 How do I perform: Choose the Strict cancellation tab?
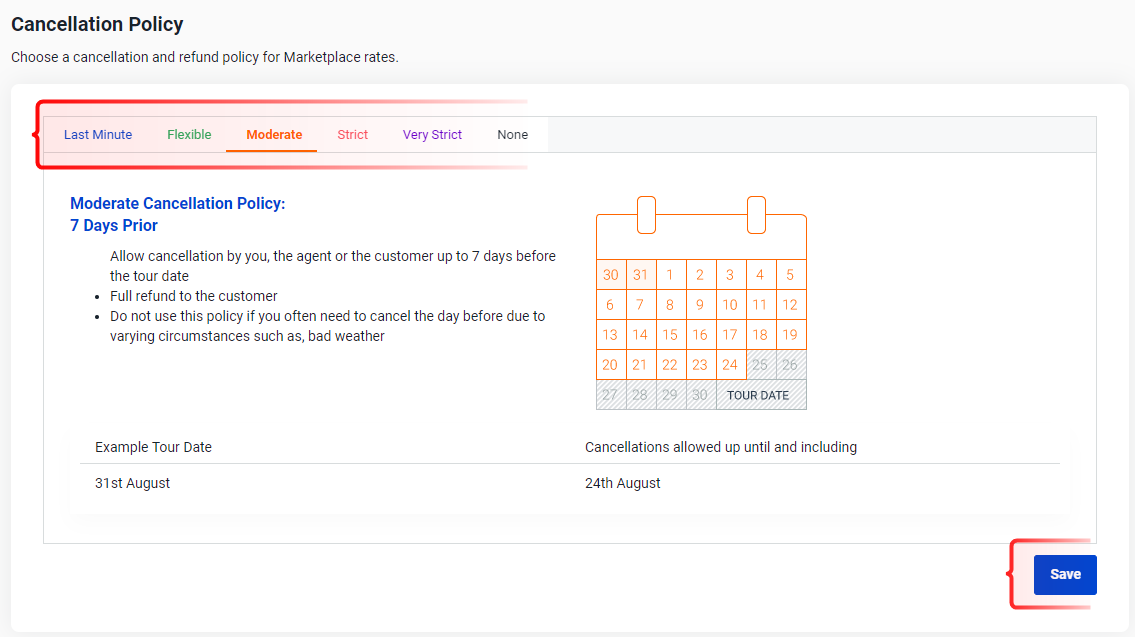coord(353,135)
